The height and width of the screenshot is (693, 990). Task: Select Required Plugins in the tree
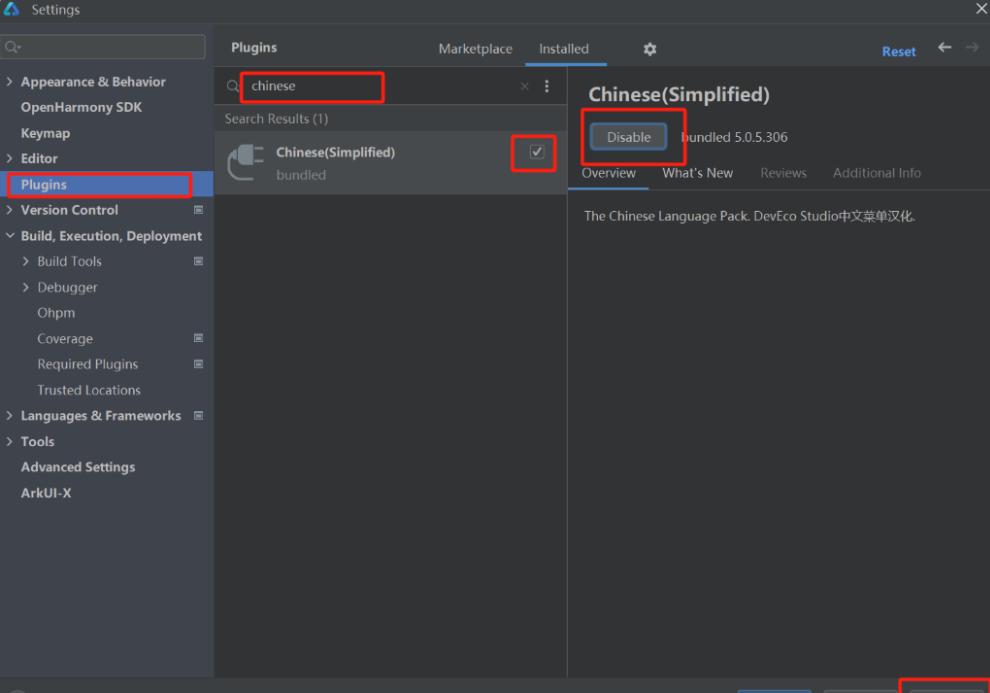[x=87, y=364]
